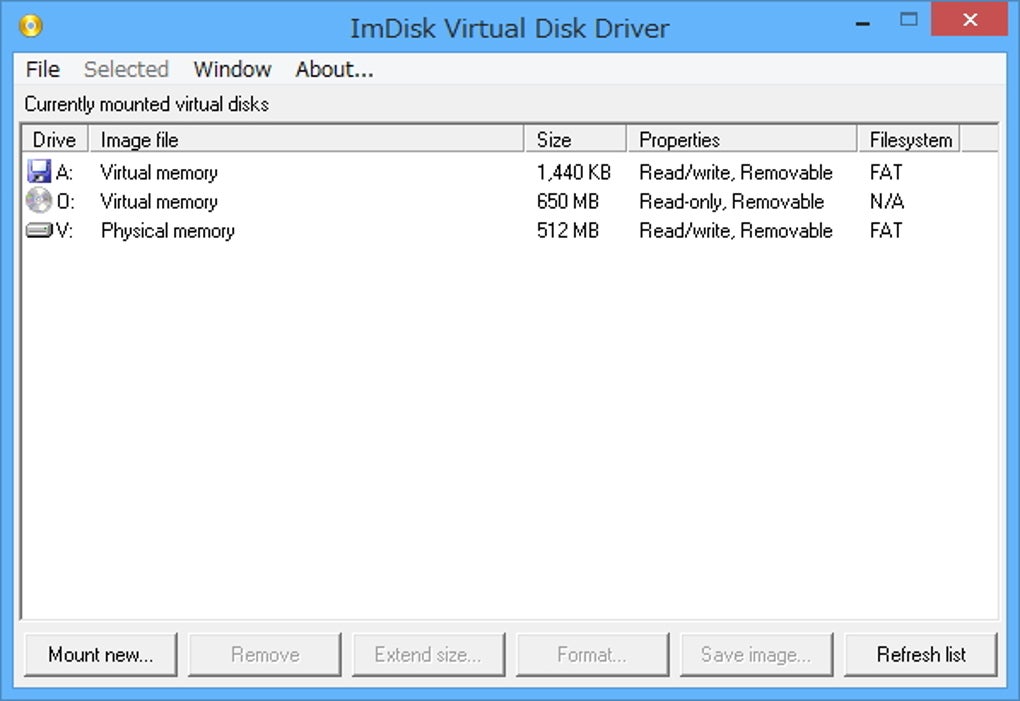Click the Save image... button
The image size is (1020, 701).
pos(757,654)
